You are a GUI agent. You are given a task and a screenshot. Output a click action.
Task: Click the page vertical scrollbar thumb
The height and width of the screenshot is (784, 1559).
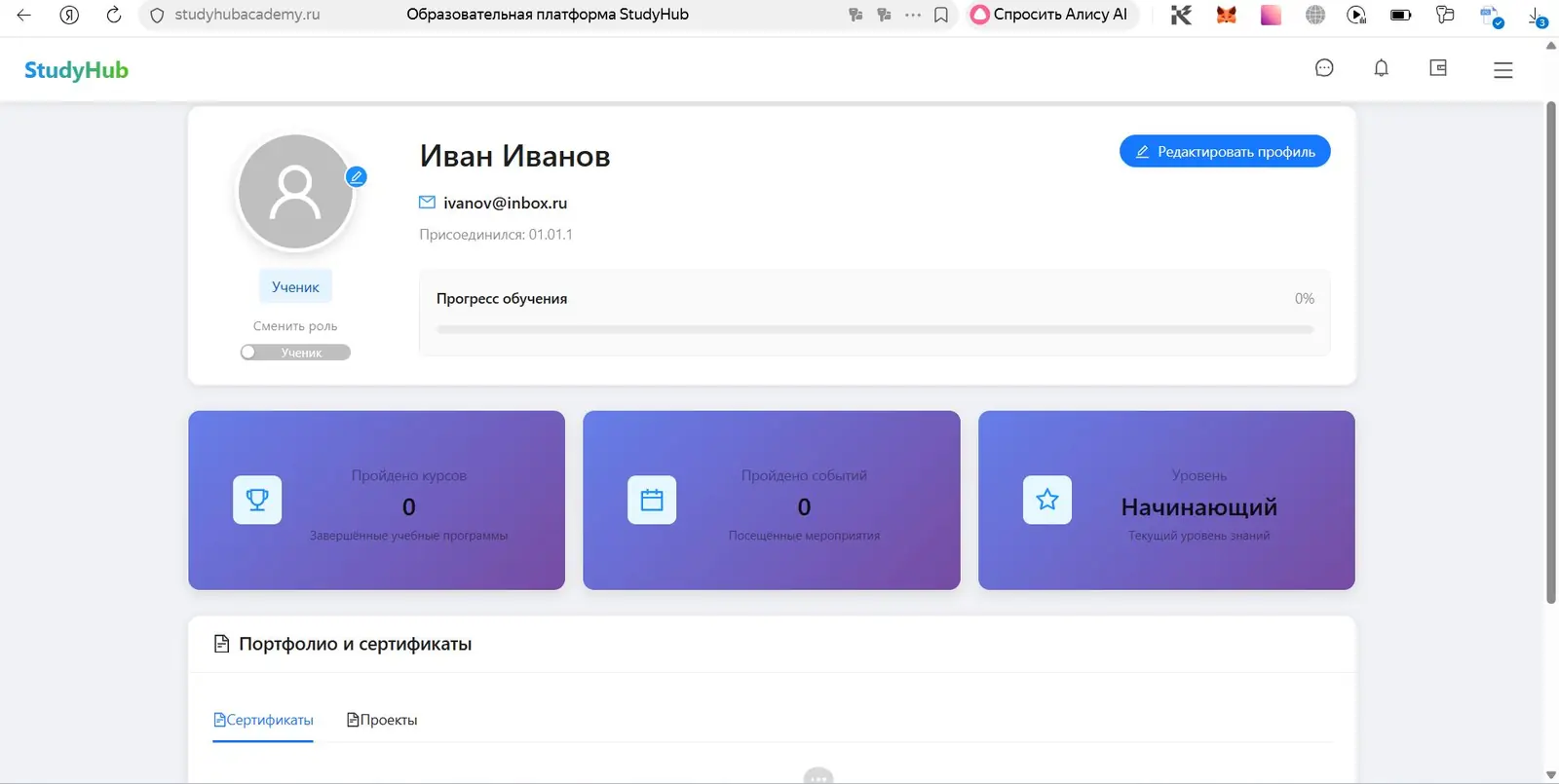[x=1551, y=353]
